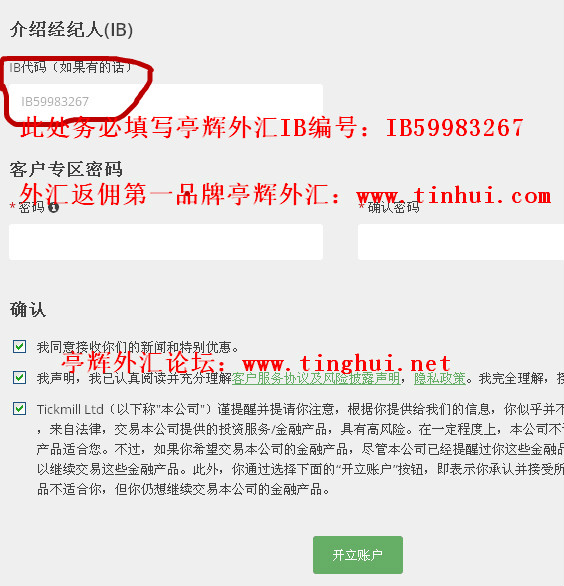Click the 客户专区密码 heading
The image size is (564, 586).
[66, 169]
